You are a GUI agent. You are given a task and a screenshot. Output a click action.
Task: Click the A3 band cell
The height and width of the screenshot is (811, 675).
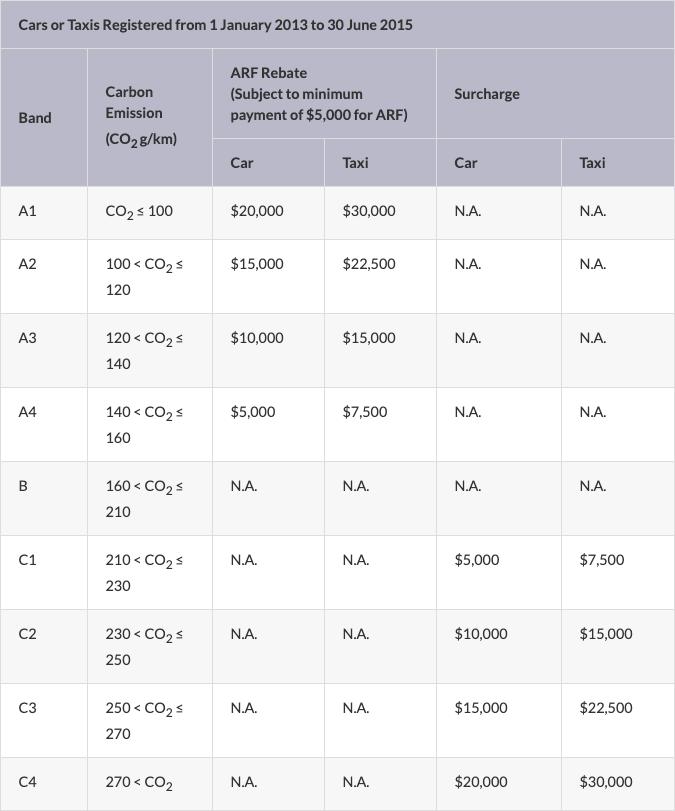[27, 338]
